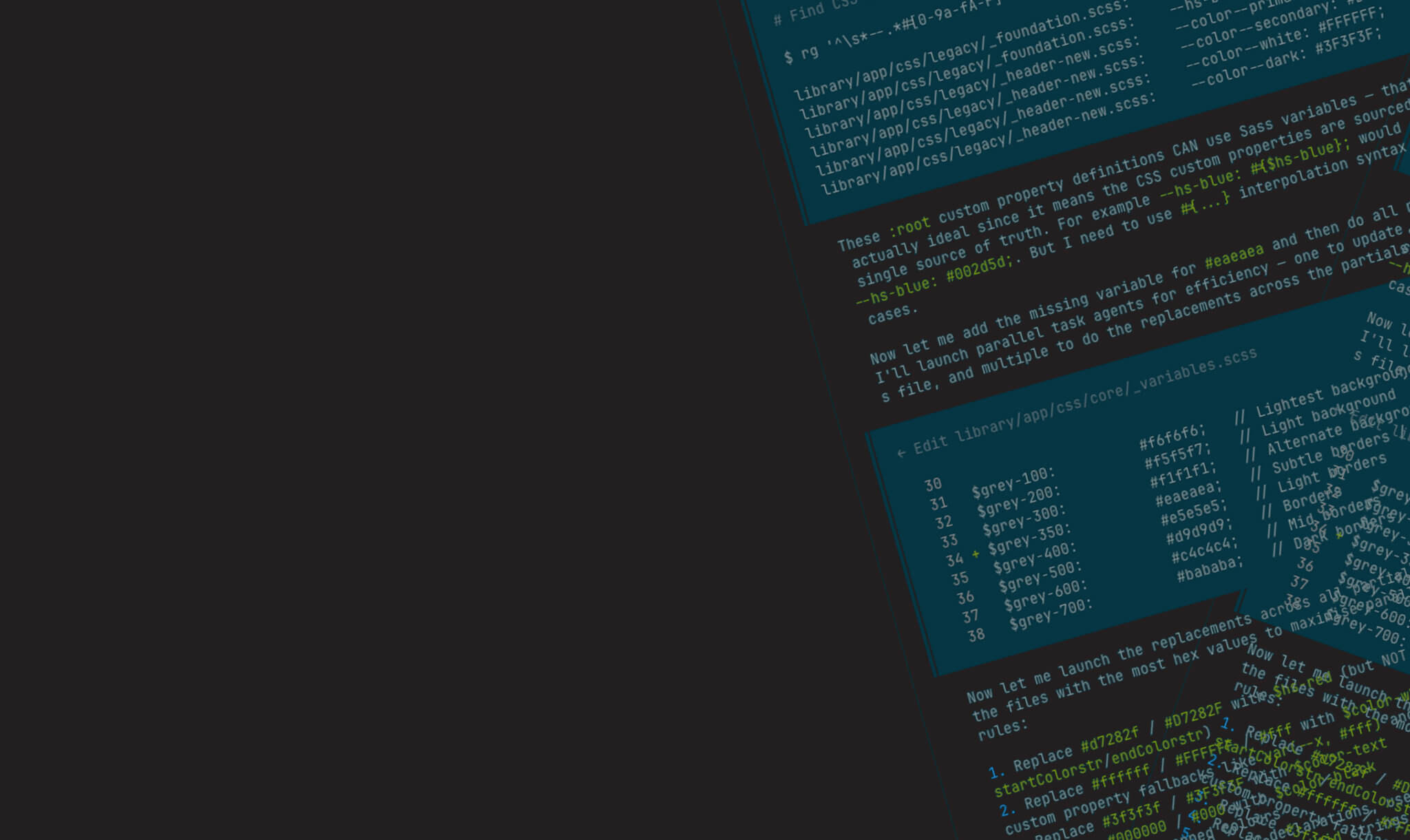Click the blue list number 2 before Replace
The image size is (1410, 840).
pos(1007,810)
